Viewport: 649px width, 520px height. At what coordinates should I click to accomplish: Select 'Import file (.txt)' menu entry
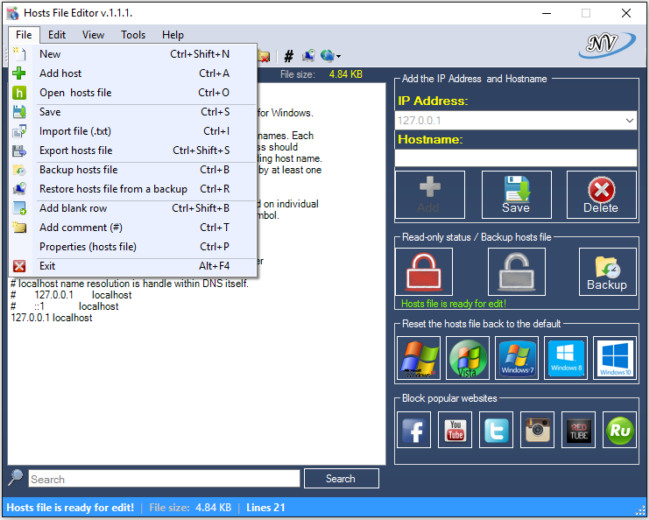(75, 131)
